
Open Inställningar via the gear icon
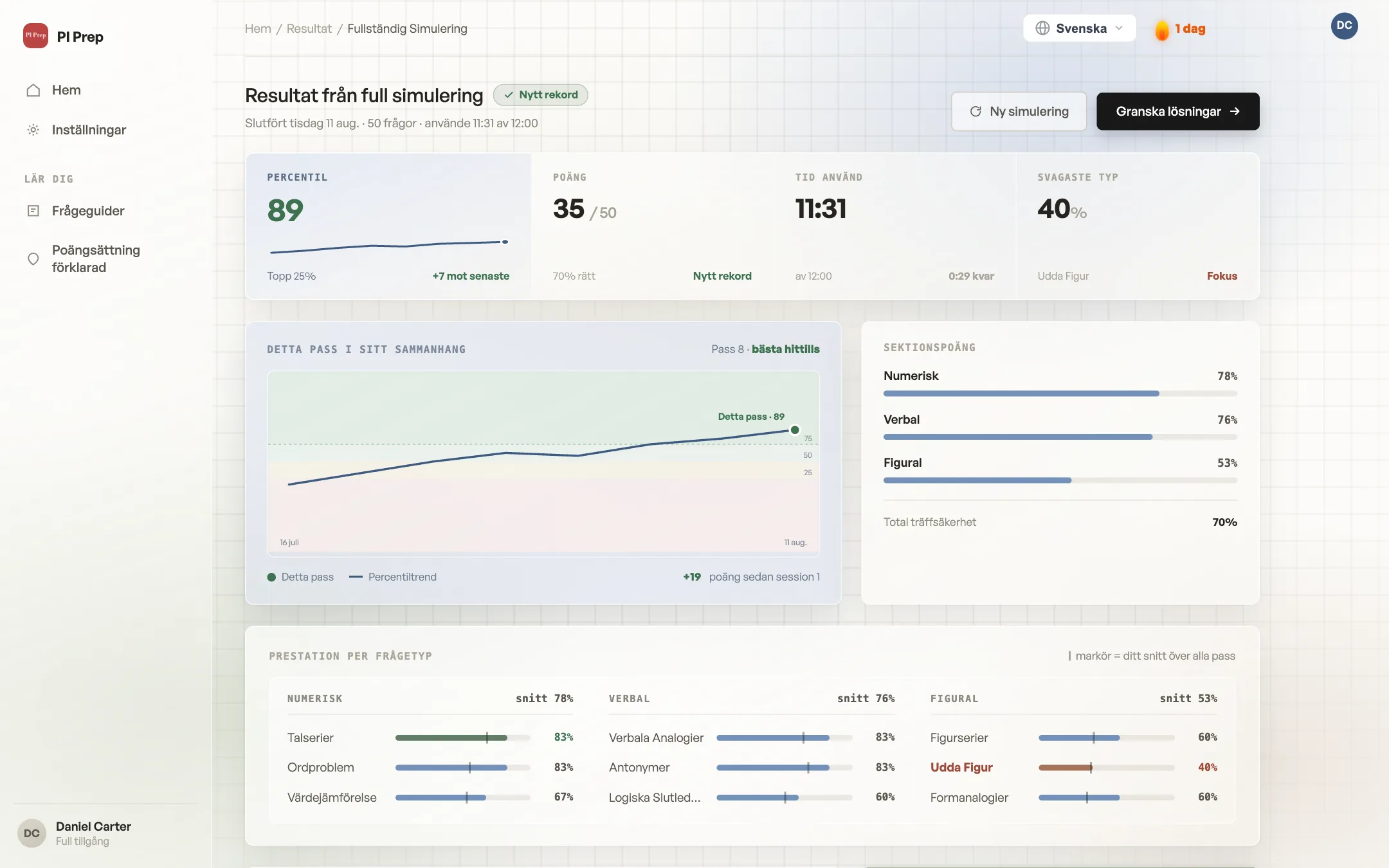33,130
